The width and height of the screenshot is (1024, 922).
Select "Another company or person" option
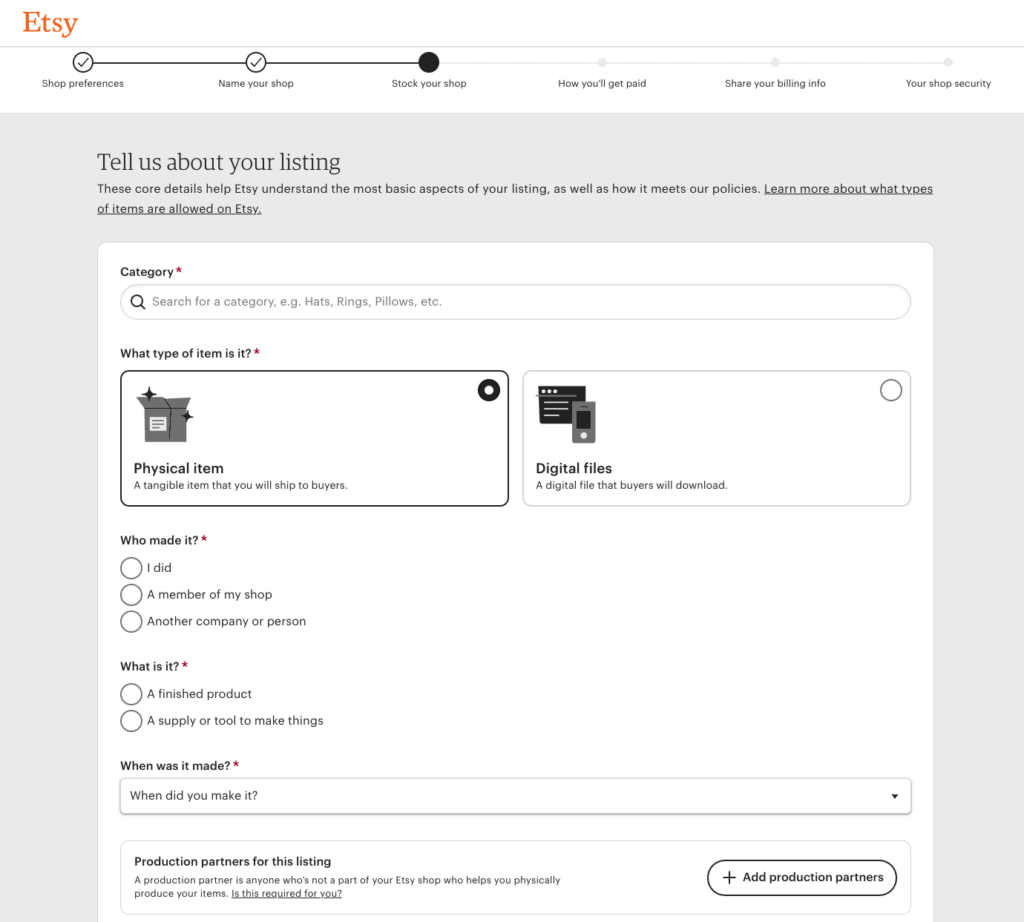coord(131,622)
